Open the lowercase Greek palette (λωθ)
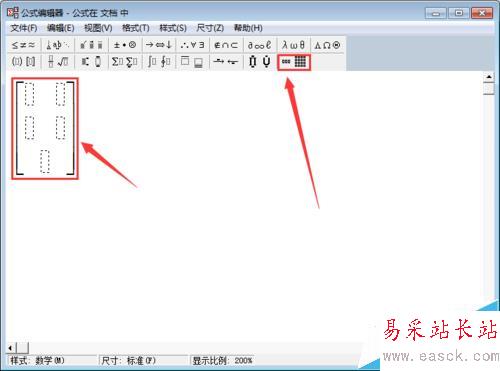The height and width of the screenshot is (371, 500). [x=293, y=45]
